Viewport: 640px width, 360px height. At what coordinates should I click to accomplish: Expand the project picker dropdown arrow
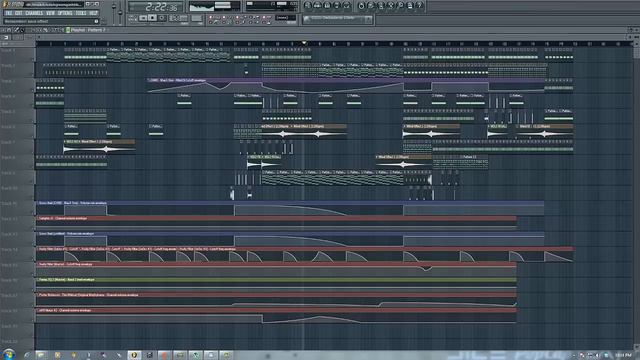click(368, 19)
